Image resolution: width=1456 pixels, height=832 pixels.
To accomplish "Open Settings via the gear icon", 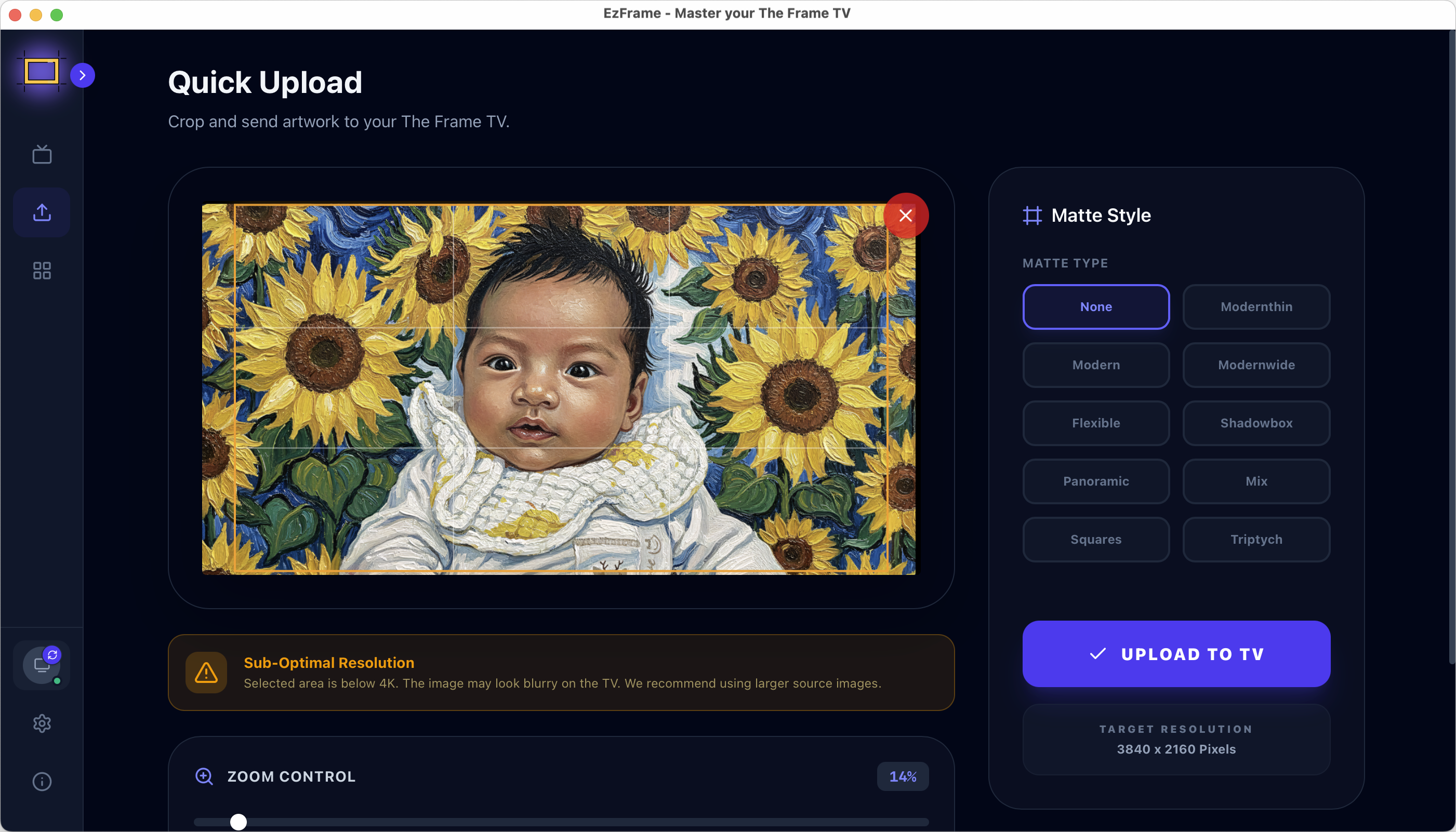I will [x=42, y=723].
